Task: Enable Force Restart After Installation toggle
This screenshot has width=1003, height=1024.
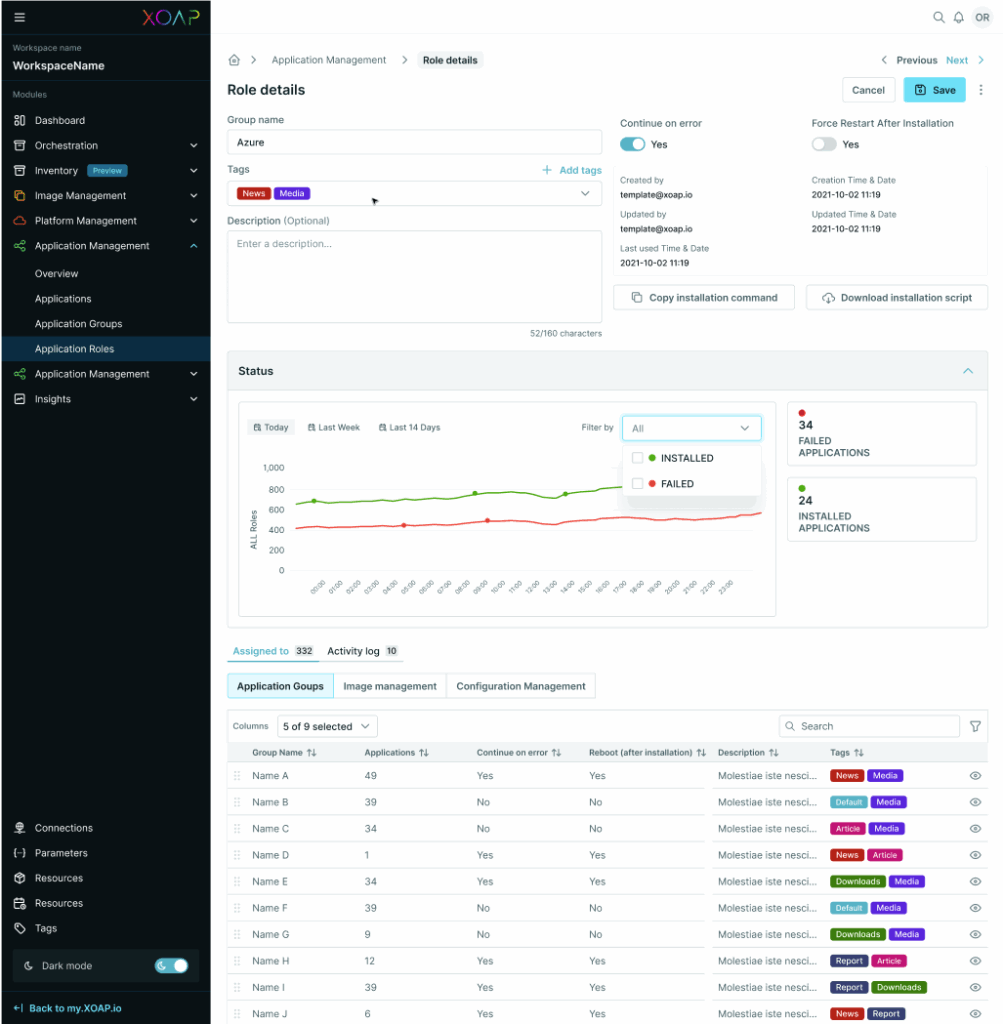Action: [824, 144]
